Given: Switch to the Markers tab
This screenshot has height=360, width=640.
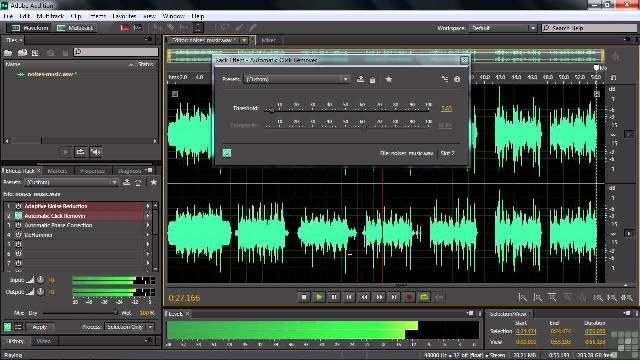Looking at the screenshot, I should click(x=57, y=171).
